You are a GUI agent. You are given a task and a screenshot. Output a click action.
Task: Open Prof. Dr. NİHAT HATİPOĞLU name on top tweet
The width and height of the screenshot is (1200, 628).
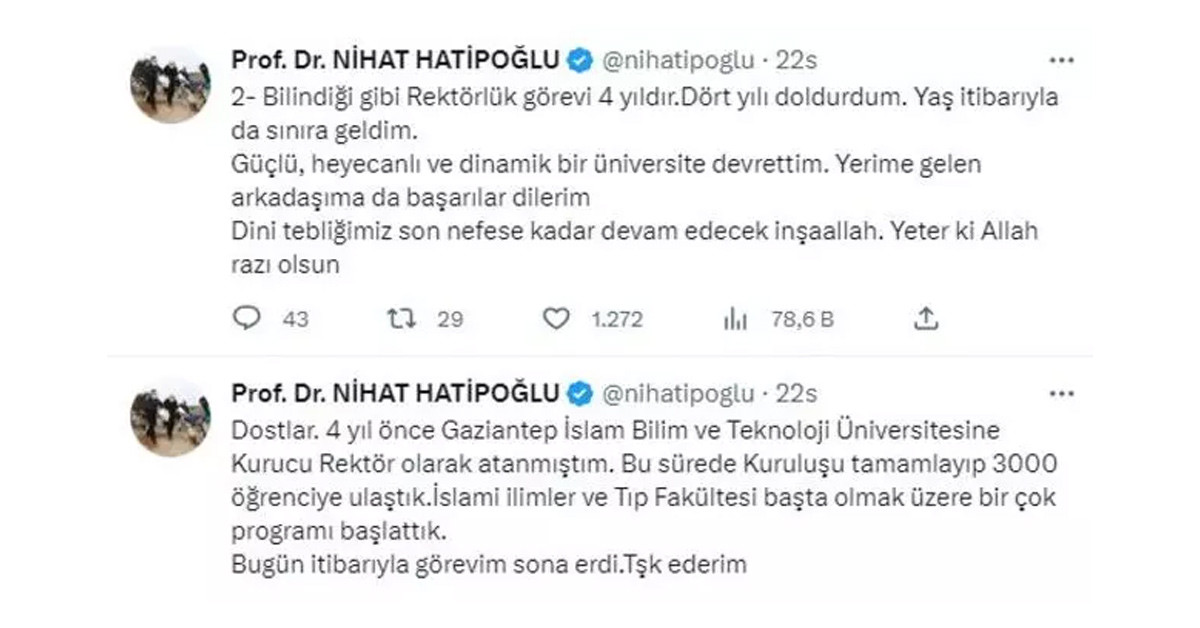[x=396, y=60]
